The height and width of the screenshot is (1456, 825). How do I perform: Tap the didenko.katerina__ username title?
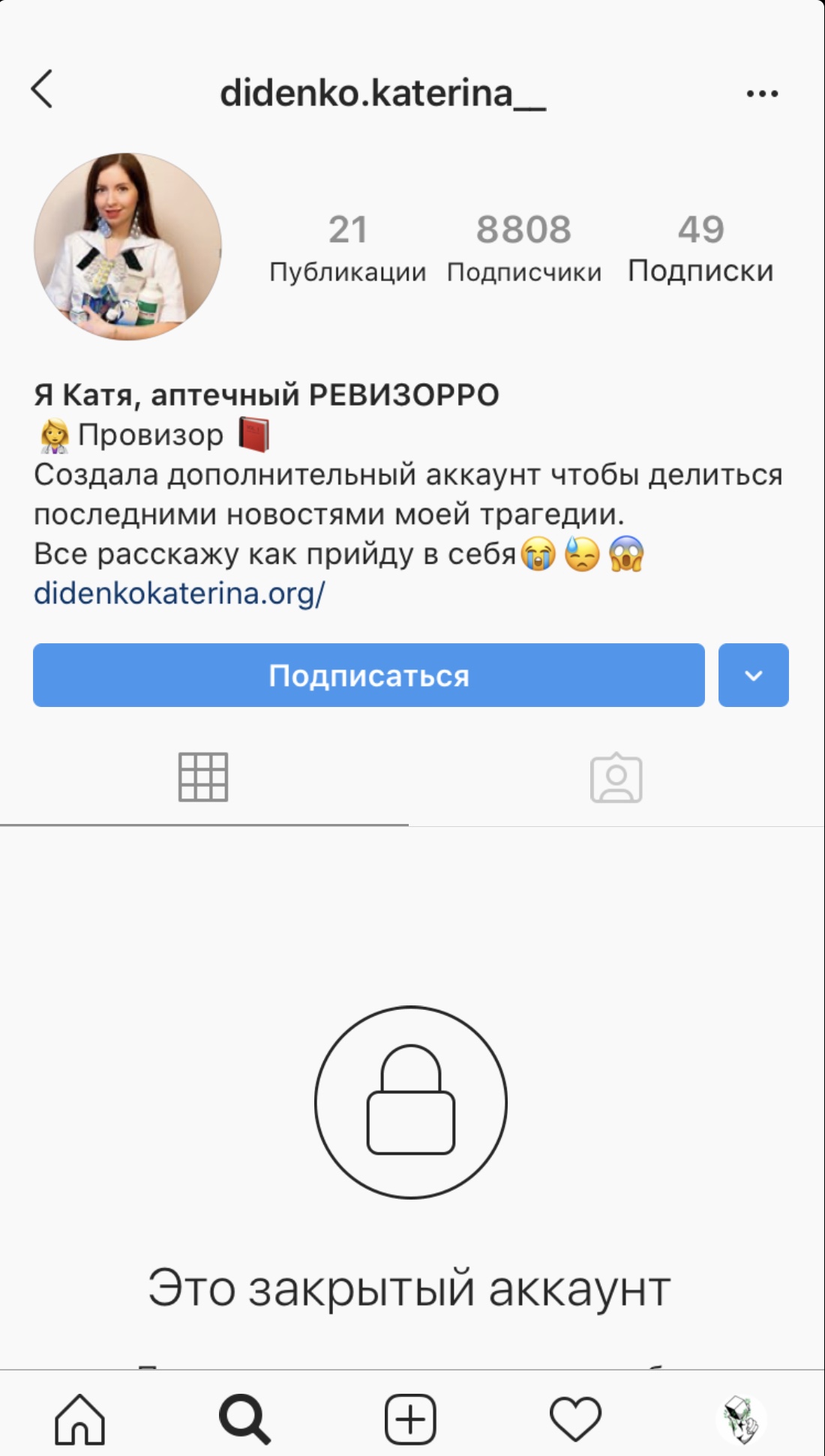(x=382, y=94)
